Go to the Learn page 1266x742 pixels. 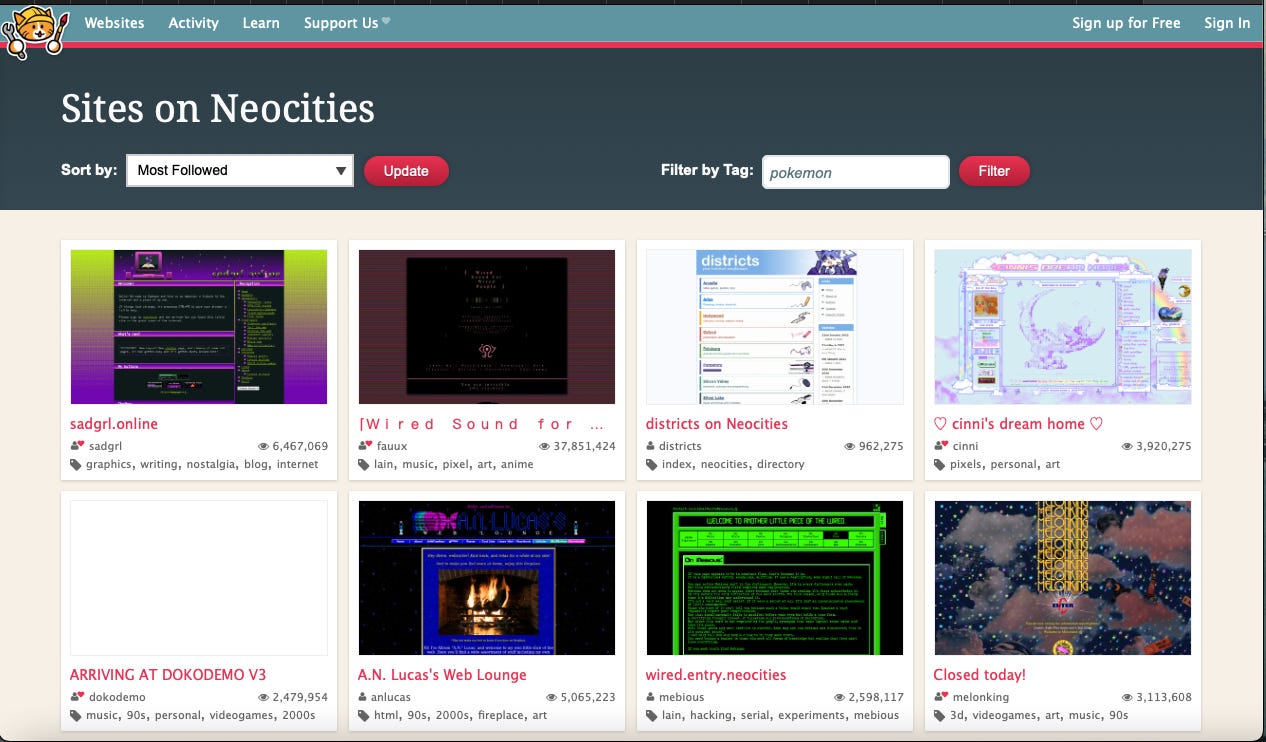point(261,22)
